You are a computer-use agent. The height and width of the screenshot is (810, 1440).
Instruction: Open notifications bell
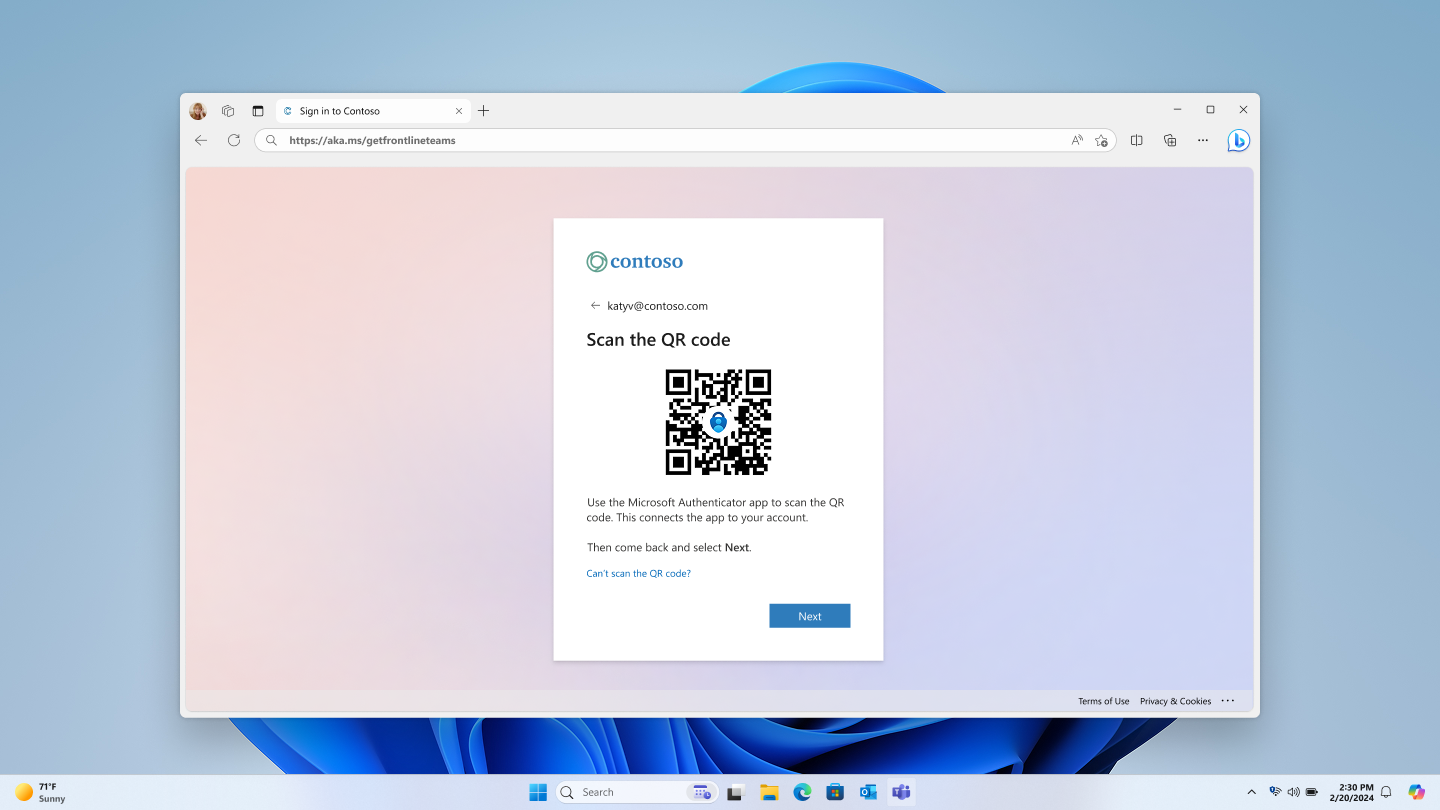click(x=1386, y=792)
